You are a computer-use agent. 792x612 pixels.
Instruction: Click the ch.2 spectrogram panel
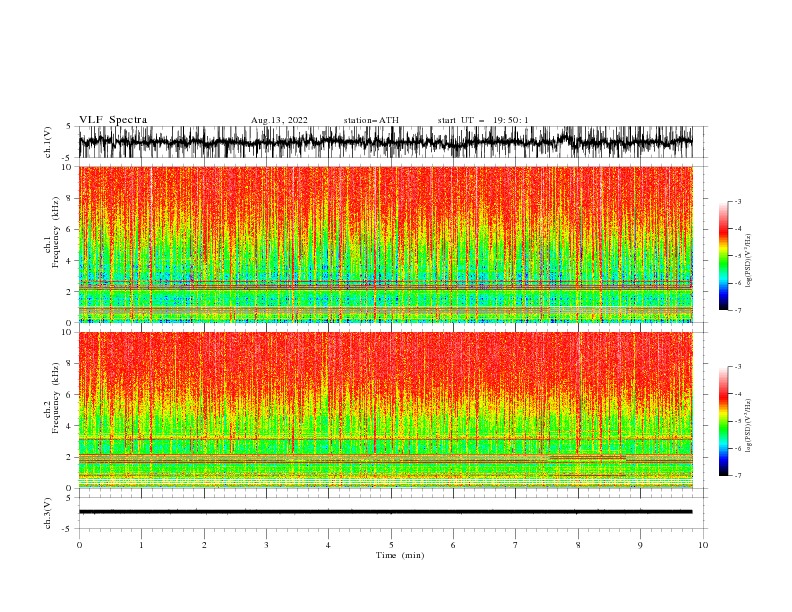pos(386,410)
